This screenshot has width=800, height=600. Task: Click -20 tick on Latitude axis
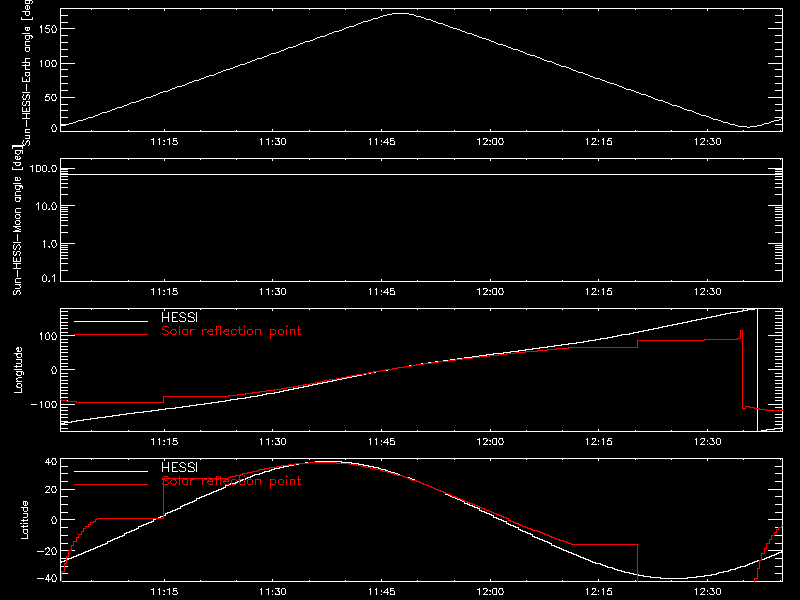point(47,551)
